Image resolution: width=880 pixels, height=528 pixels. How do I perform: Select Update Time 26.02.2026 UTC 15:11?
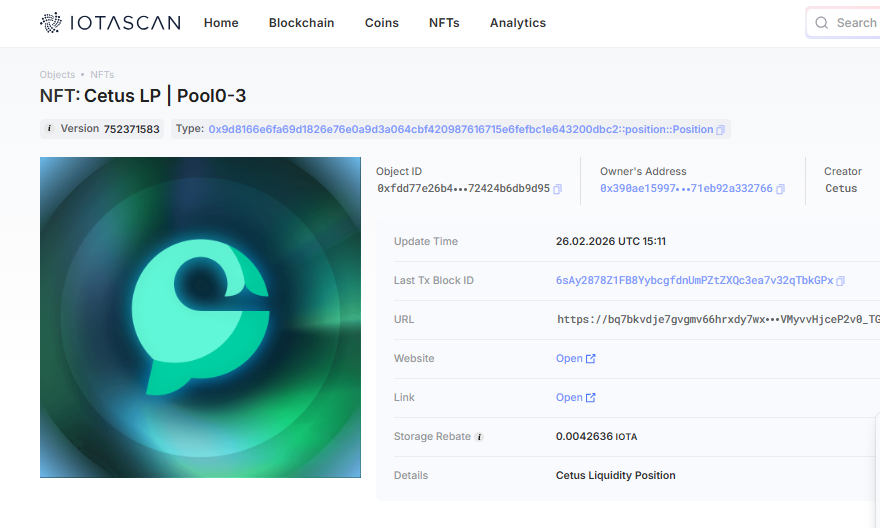[x=611, y=241]
